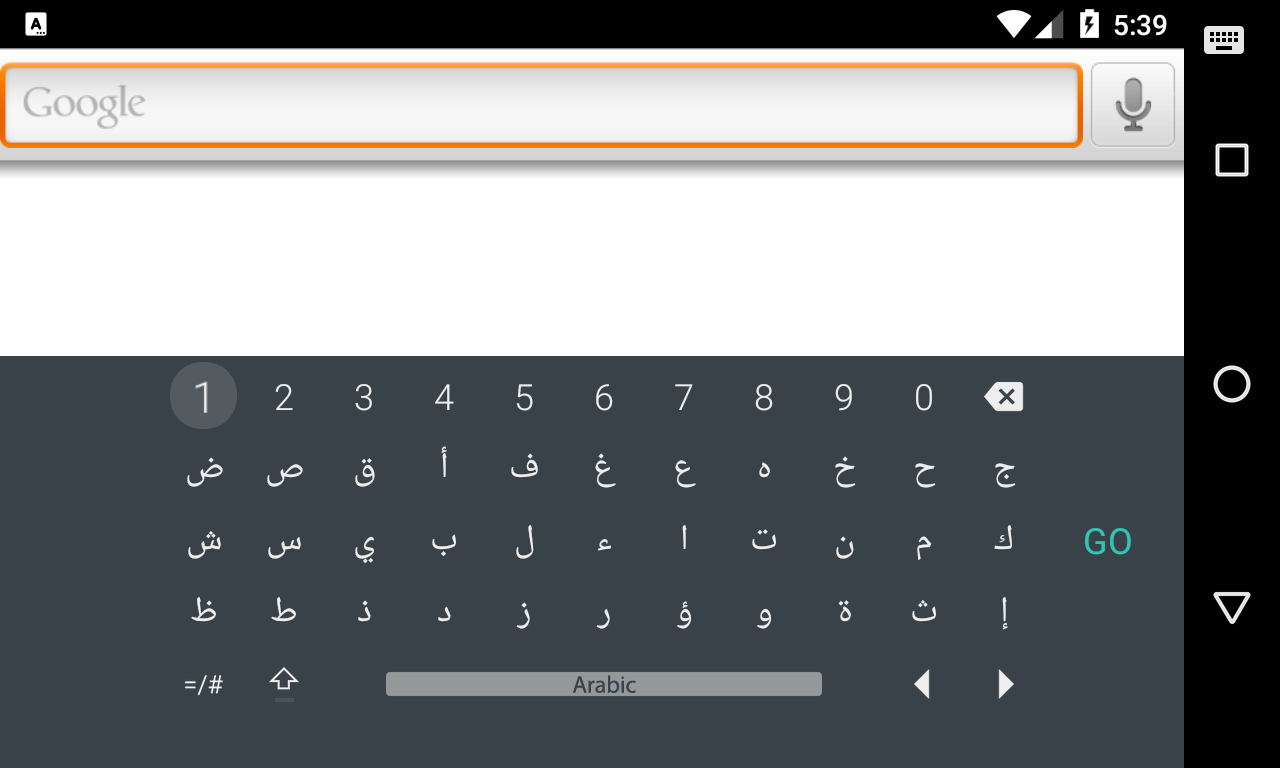
Task: Tap the backspace delete key
Action: pos(1004,398)
